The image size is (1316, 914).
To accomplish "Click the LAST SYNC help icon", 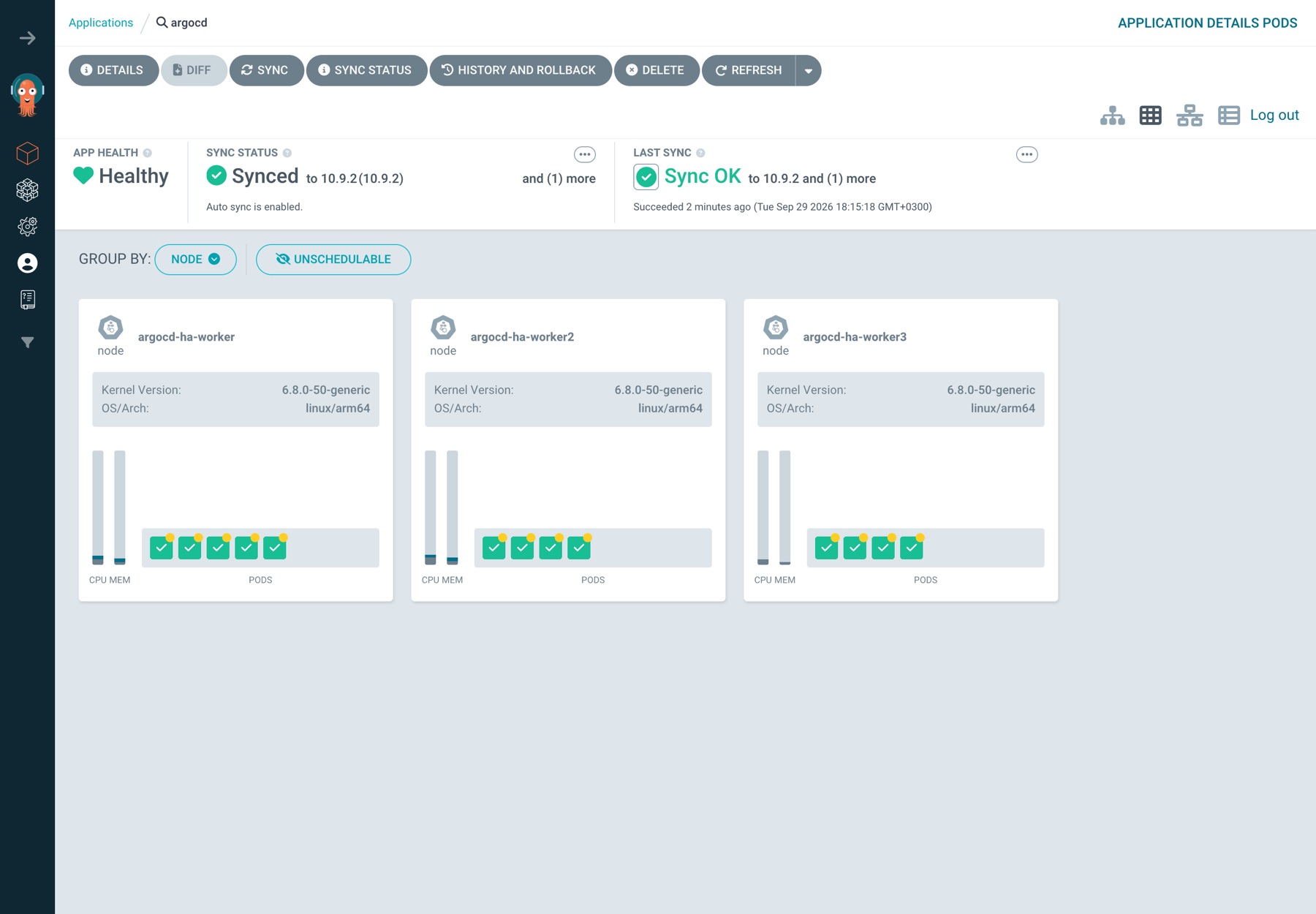I will click(x=700, y=153).
